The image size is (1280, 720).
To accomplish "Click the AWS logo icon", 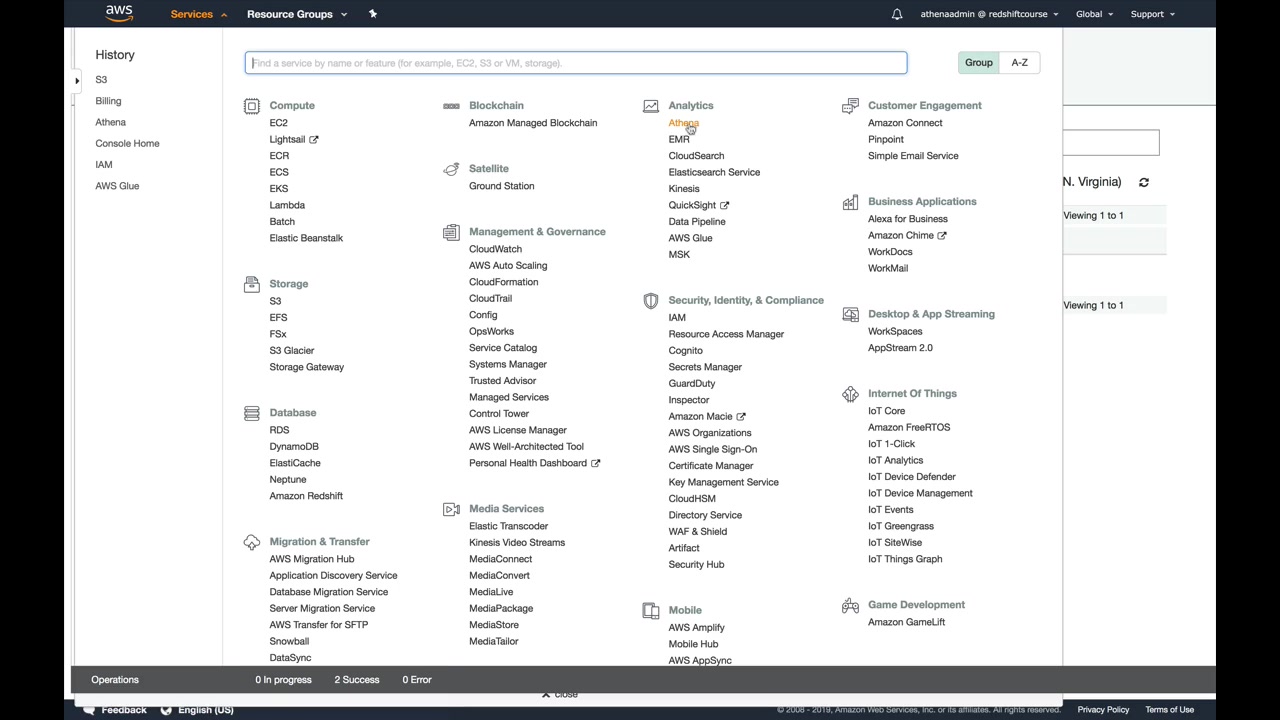I will 119,14.
